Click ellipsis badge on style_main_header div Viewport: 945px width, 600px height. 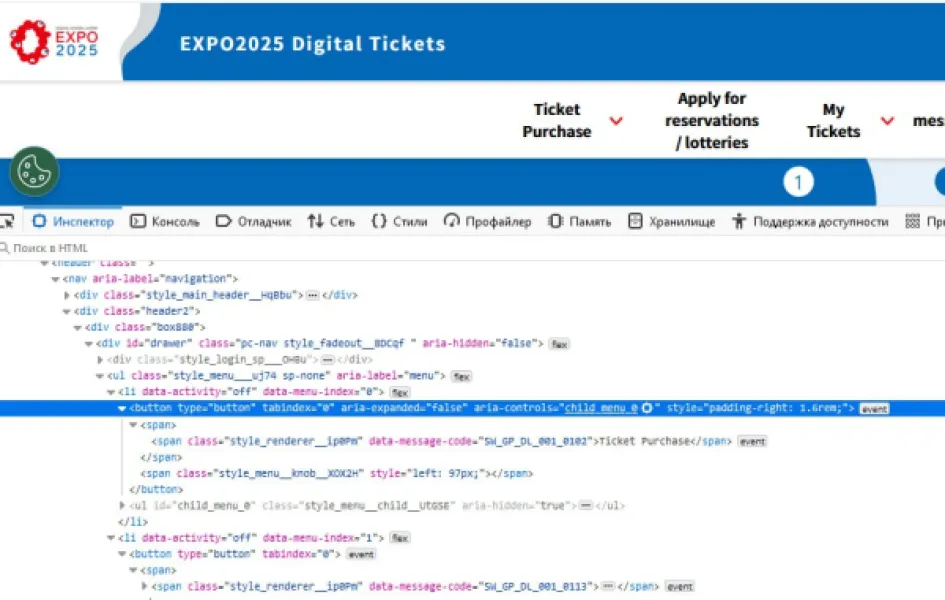coord(312,295)
